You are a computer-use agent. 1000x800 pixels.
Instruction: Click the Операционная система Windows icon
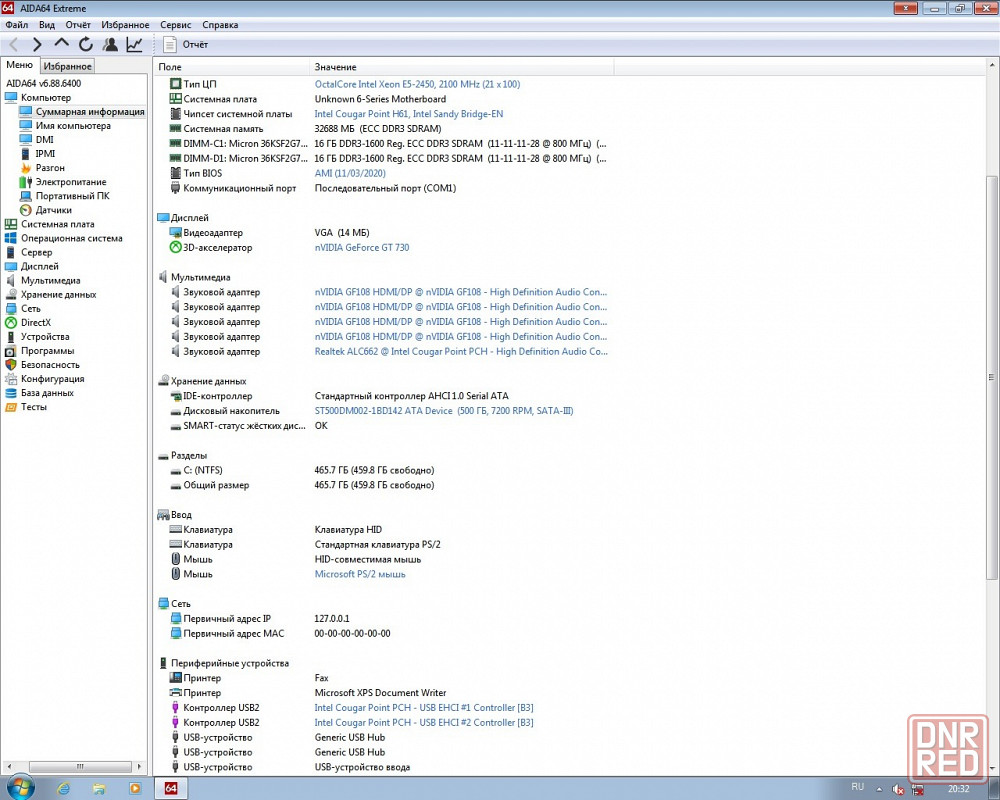[x=11, y=238]
